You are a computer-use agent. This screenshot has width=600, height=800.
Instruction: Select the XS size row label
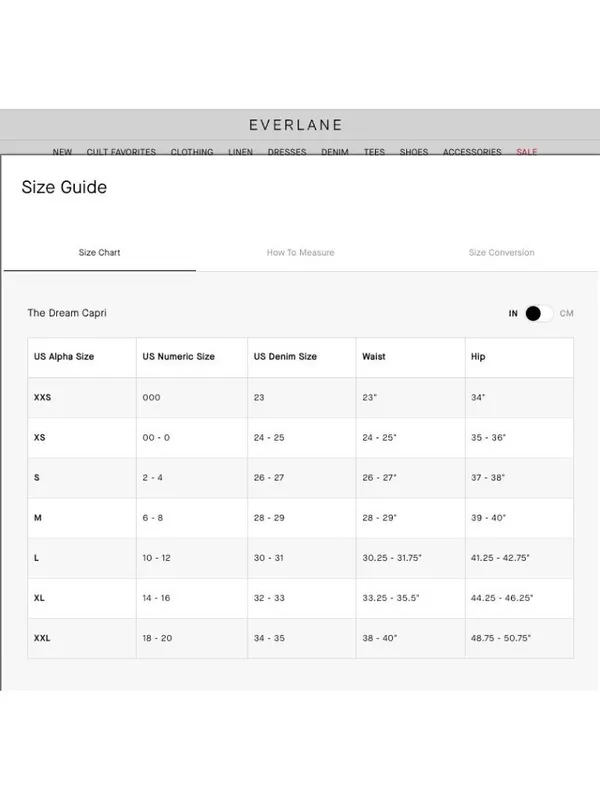pyautogui.click(x=39, y=438)
